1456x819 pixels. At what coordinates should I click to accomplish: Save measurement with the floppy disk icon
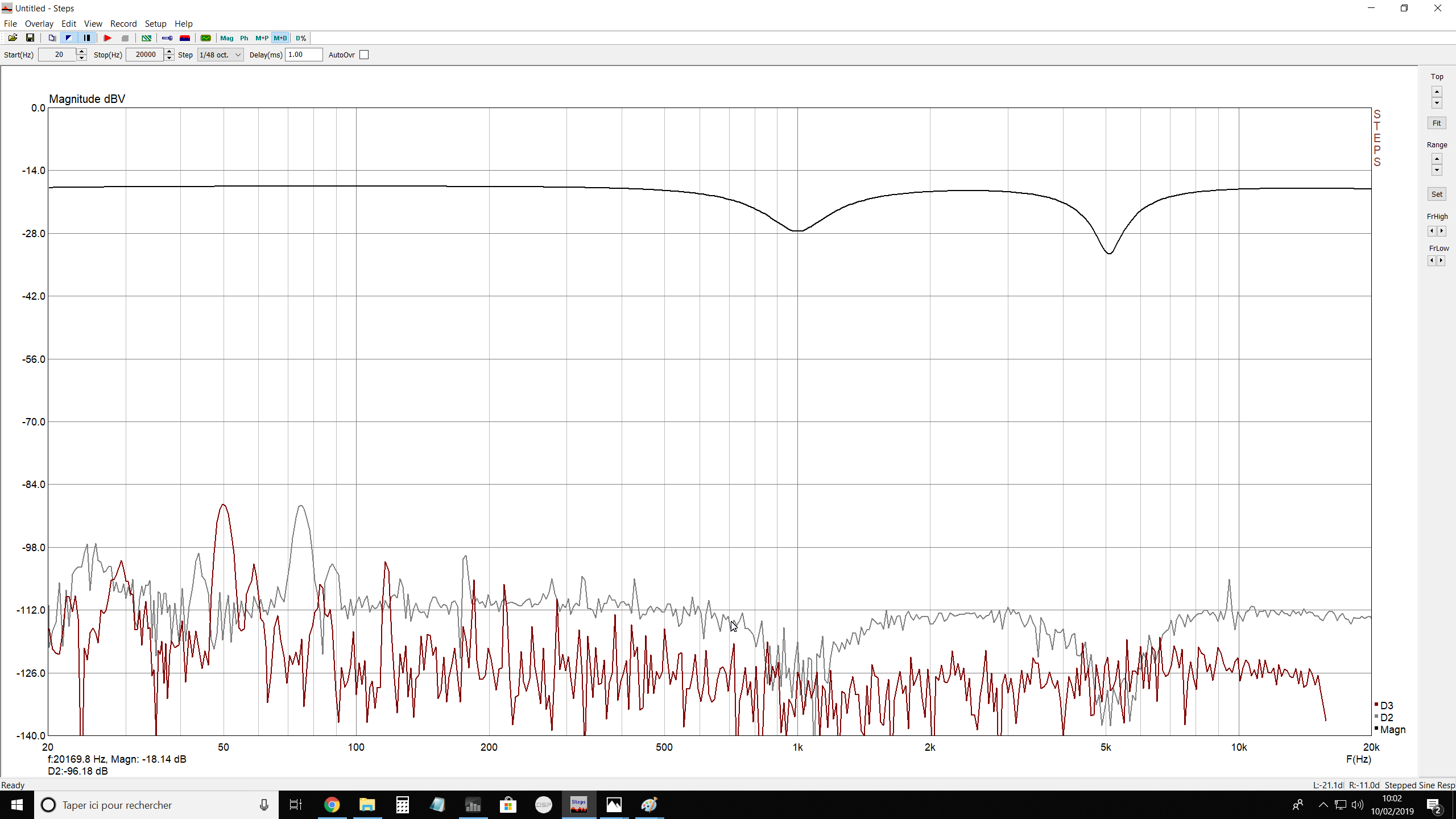pos(30,38)
